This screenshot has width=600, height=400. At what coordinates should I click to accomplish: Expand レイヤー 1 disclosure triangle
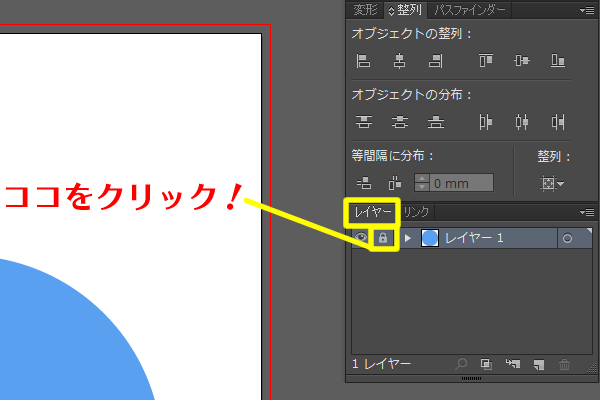coord(408,238)
